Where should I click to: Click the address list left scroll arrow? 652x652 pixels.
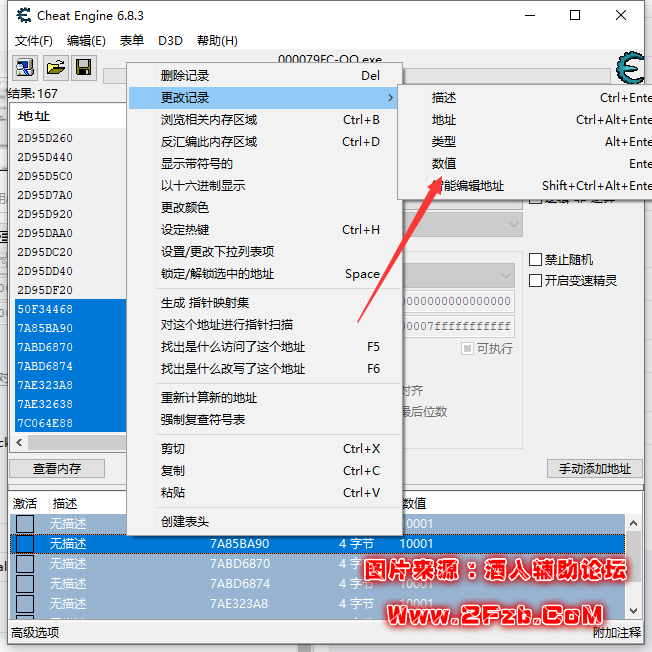[x=19, y=442]
